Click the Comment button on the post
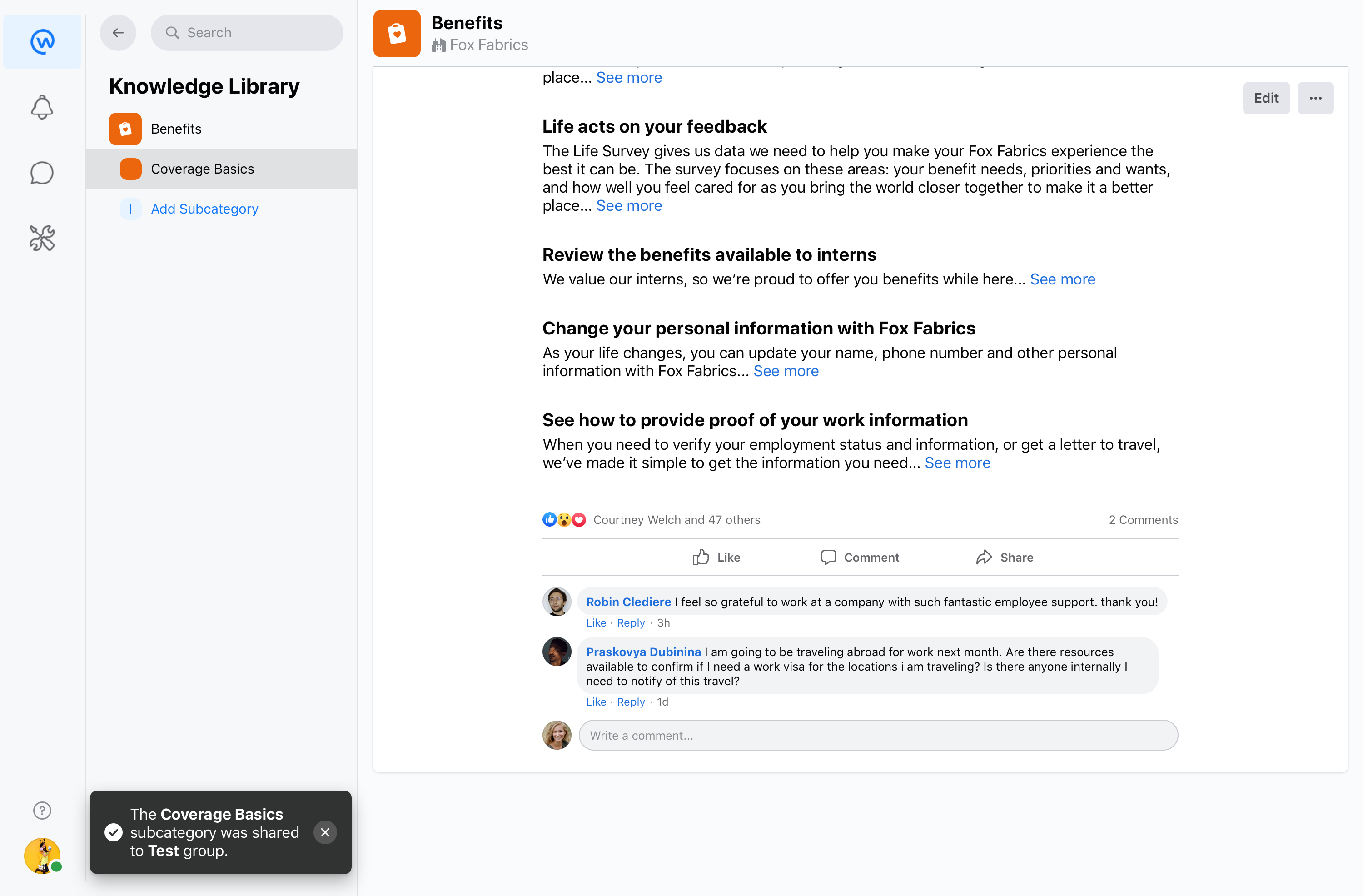Image resolution: width=1363 pixels, height=896 pixels. point(860,558)
